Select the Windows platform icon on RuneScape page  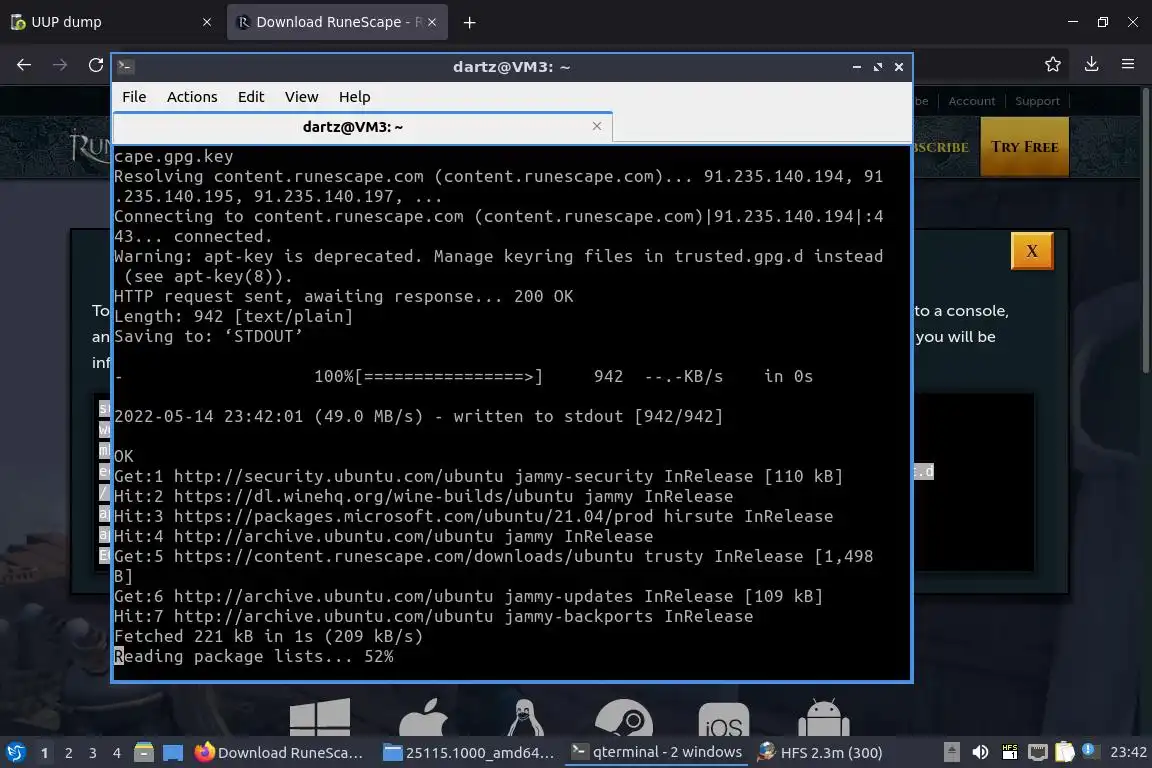click(320, 717)
